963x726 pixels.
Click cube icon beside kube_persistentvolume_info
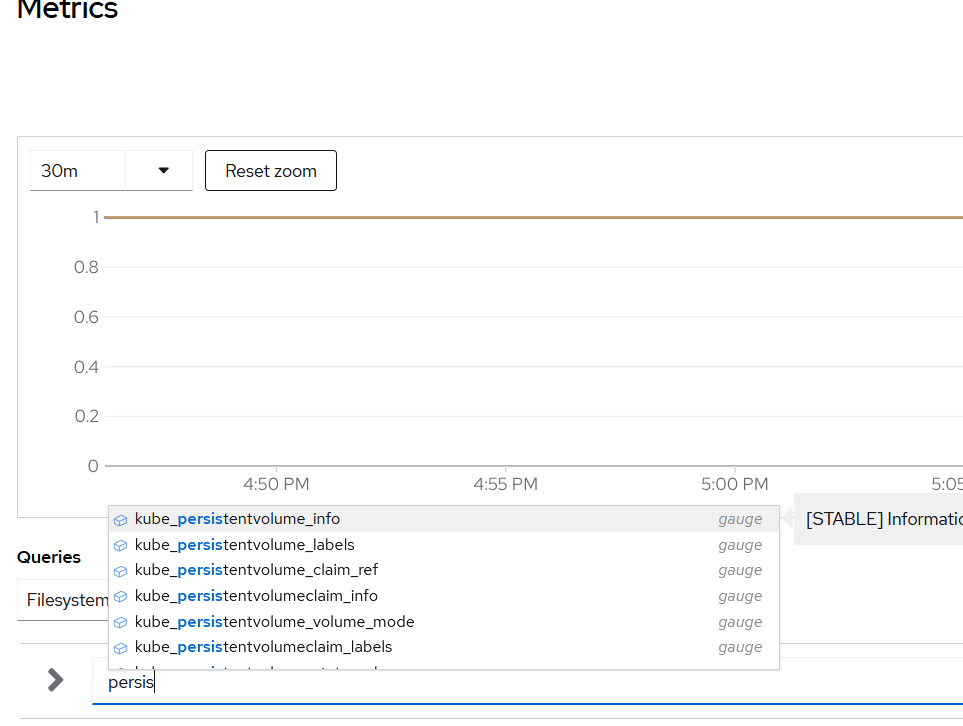121,520
